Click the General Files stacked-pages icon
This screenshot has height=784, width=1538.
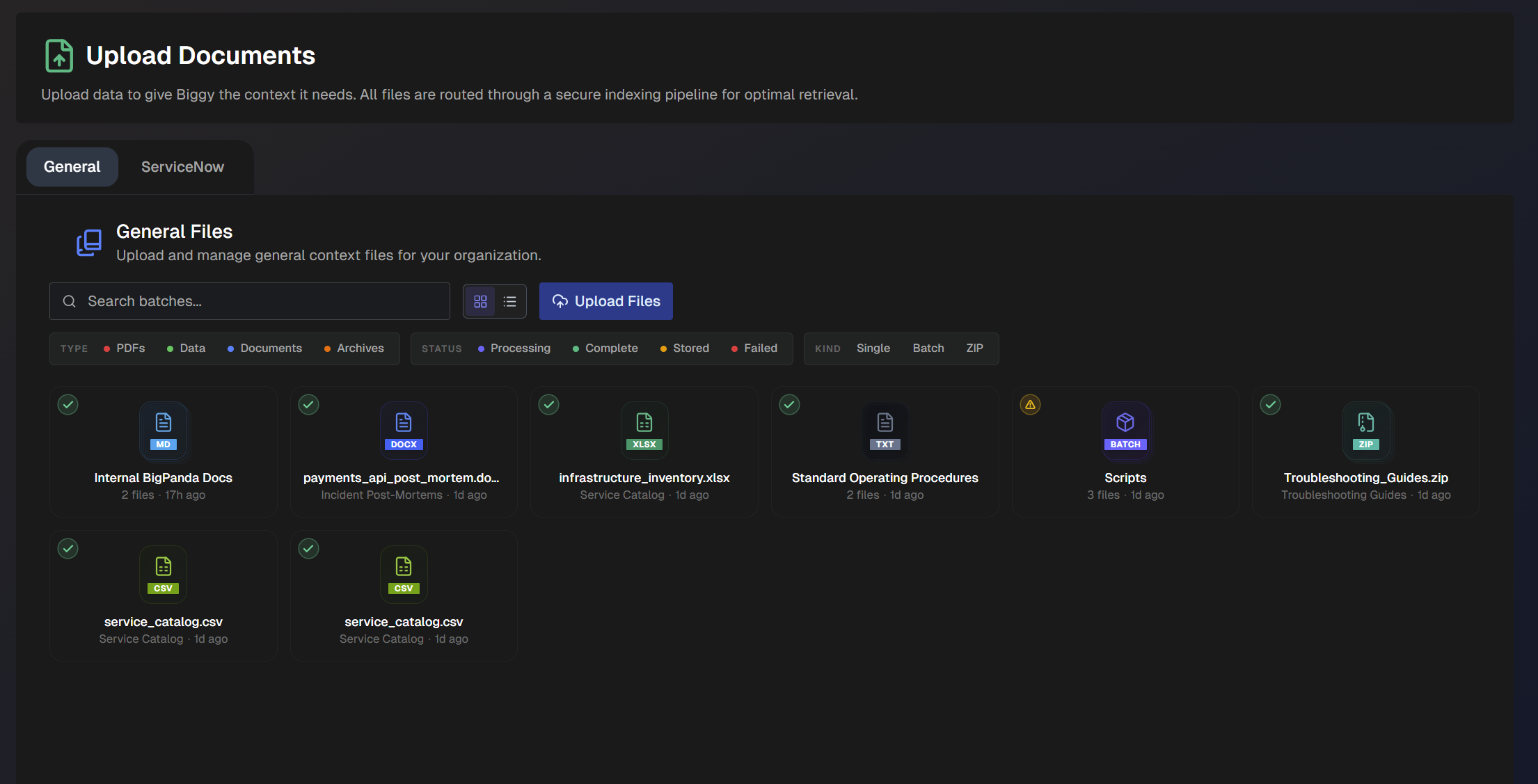[x=89, y=243]
